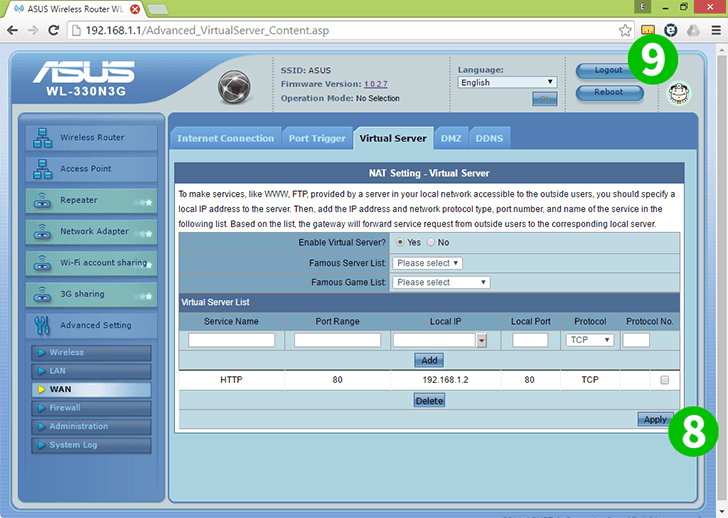Expand the Local IP client list arrow
The image size is (728, 518).
(481, 341)
